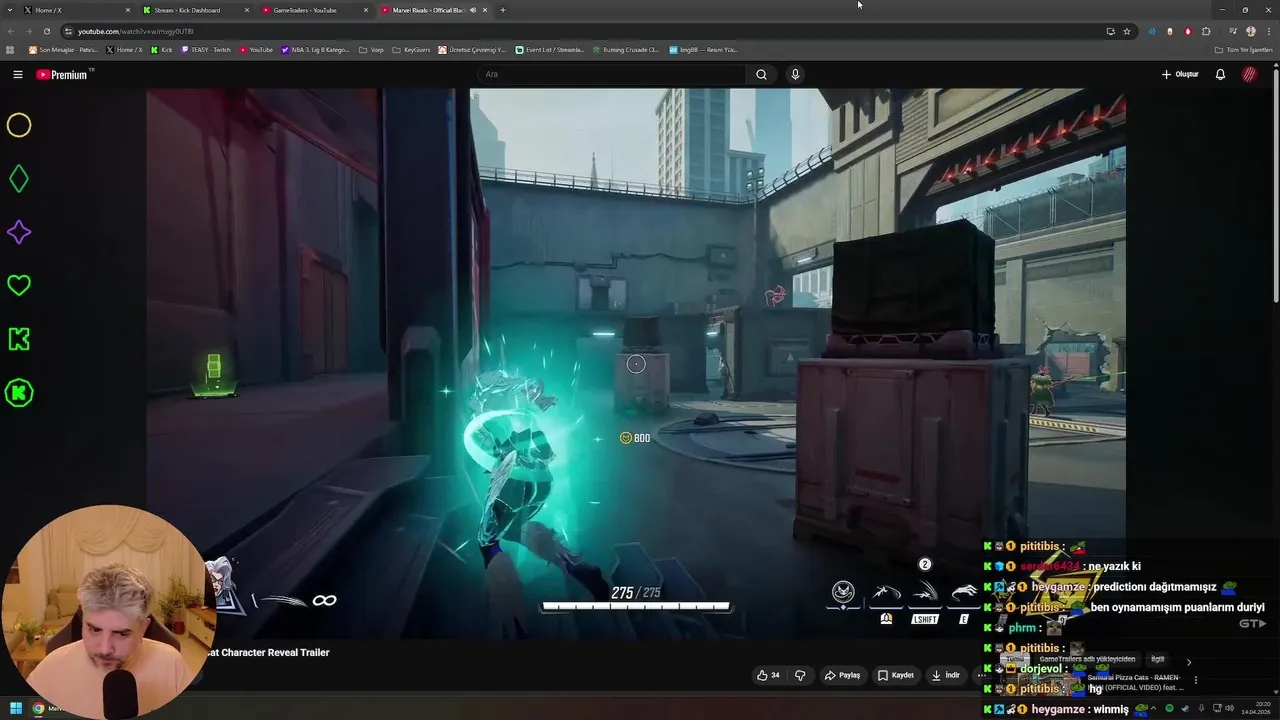Open YouTube notifications bell
Viewport: 1280px width, 720px height.
coord(1220,74)
